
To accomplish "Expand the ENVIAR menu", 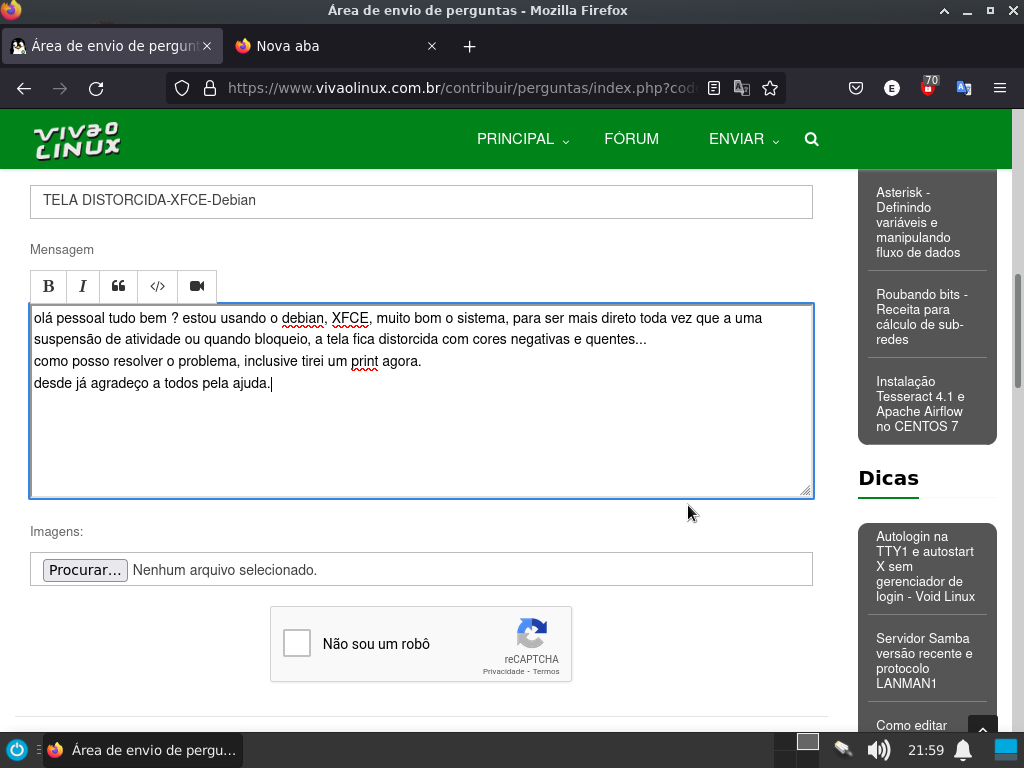I will (x=744, y=139).
